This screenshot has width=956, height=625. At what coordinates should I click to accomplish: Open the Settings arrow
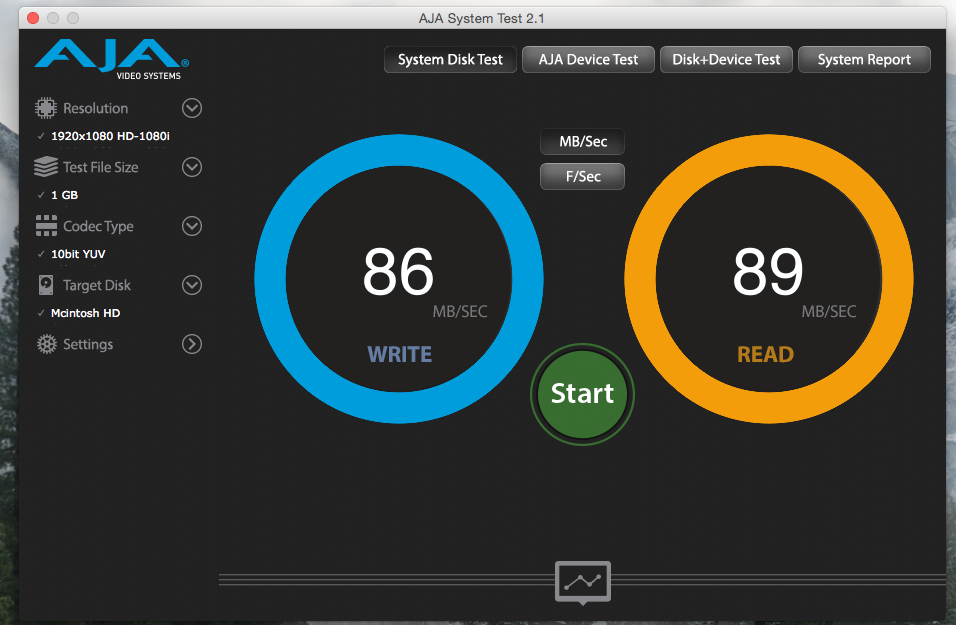click(191, 344)
